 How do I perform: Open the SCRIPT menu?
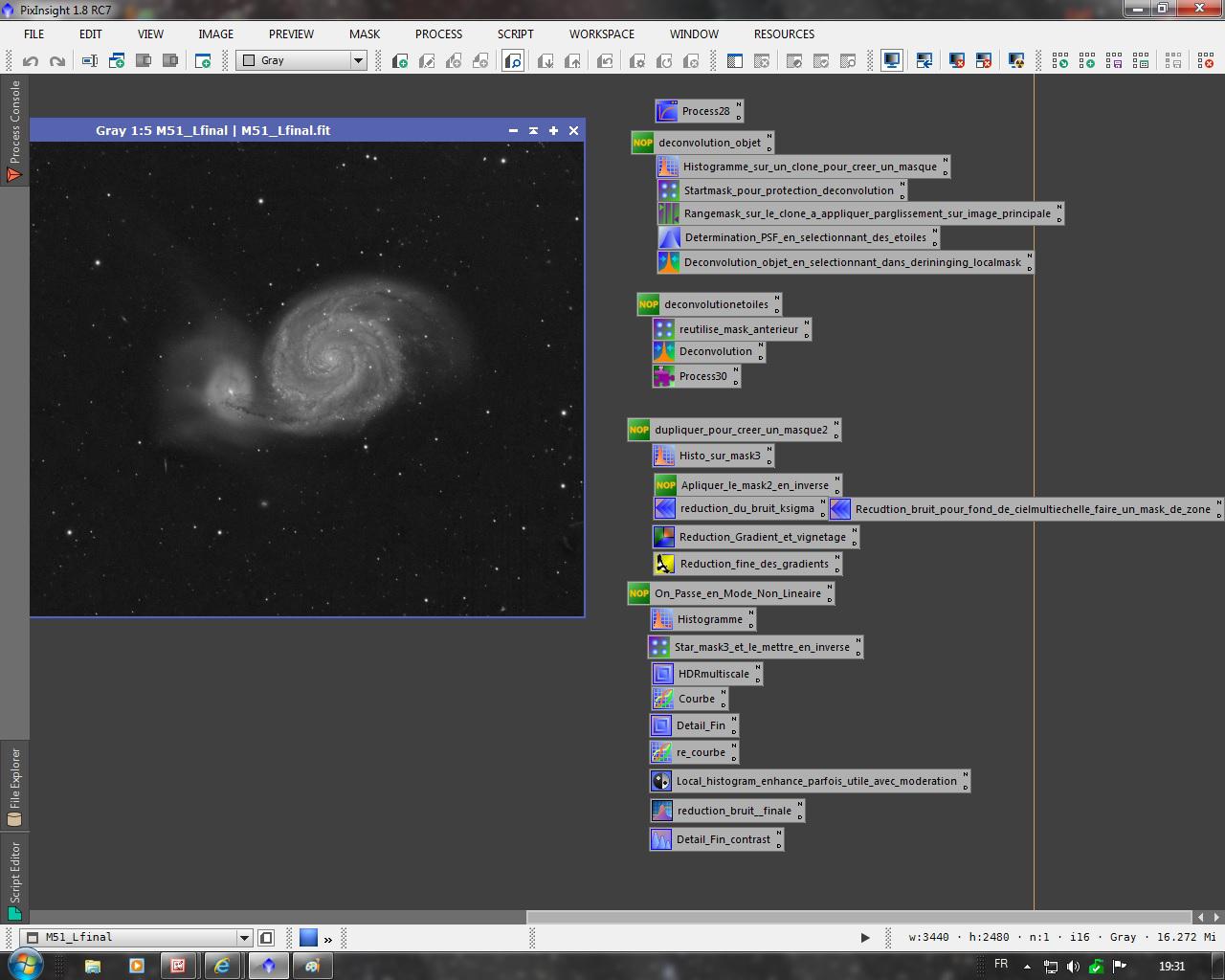tap(515, 33)
